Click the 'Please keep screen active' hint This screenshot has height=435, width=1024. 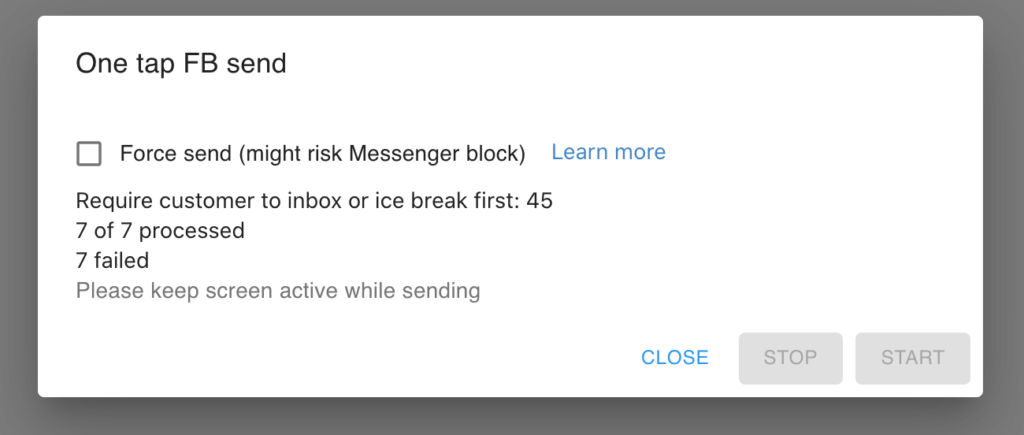click(x=278, y=291)
